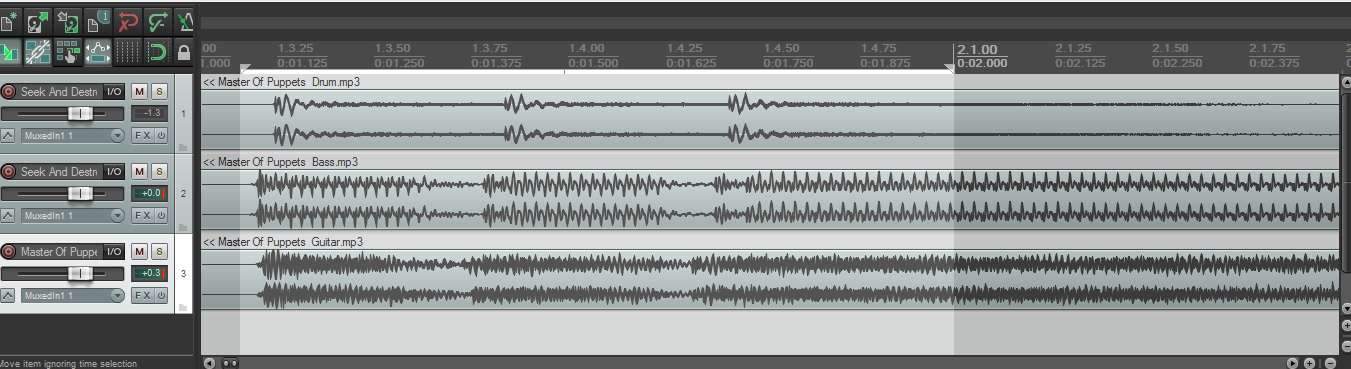Arm track 1 record button
Screen dimensions: 1351x369
coord(9,91)
